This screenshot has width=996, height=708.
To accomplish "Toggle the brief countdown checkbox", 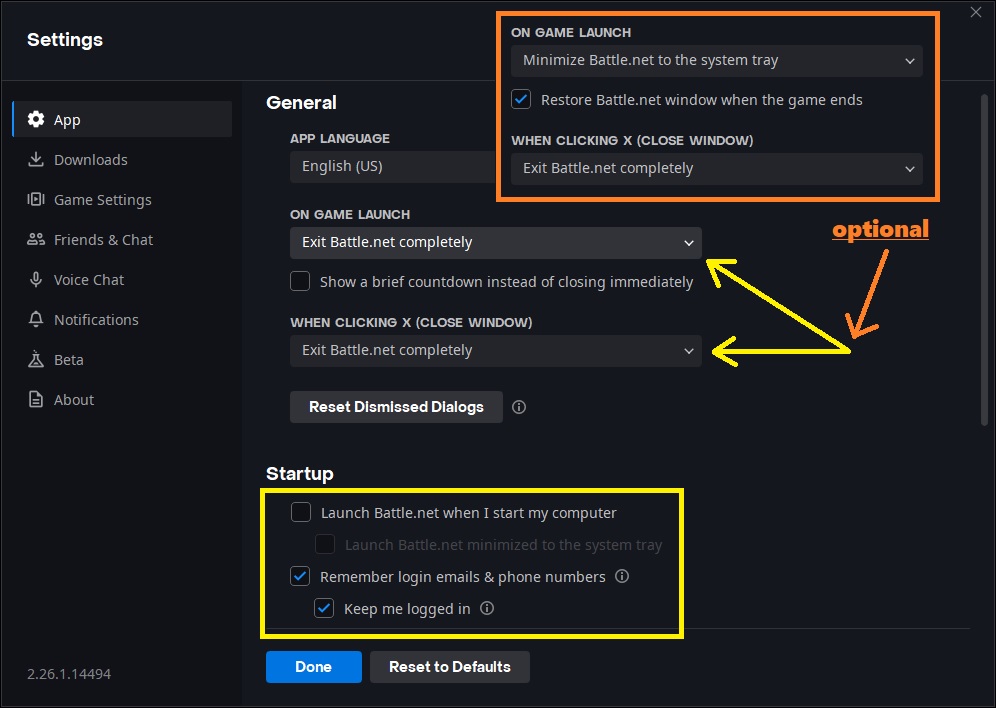I will [300, 281].
